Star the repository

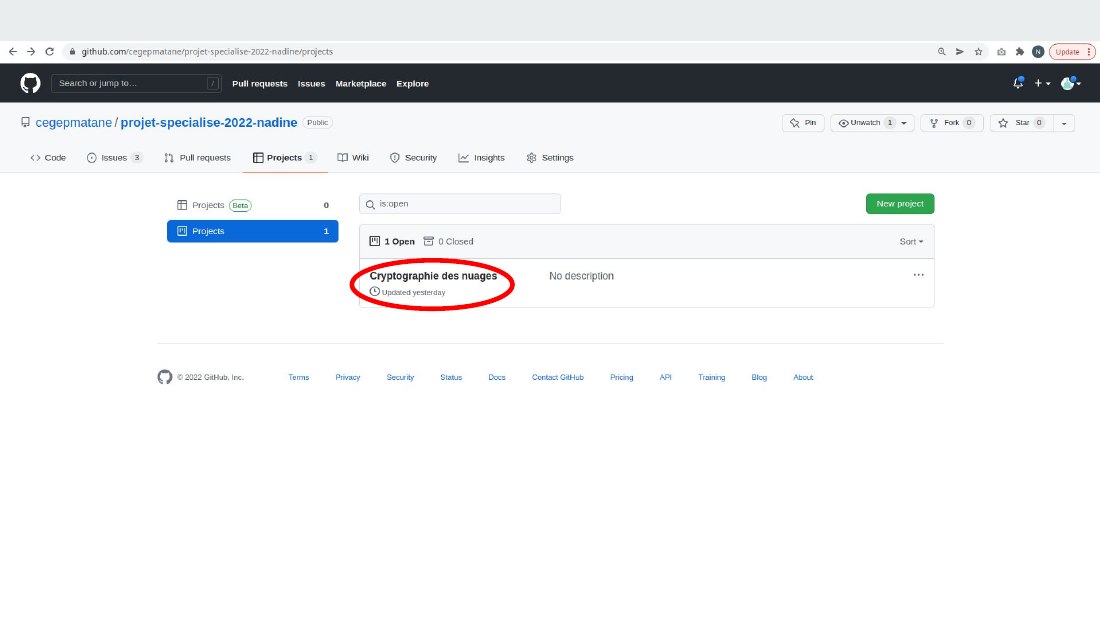pos(1022,123)
